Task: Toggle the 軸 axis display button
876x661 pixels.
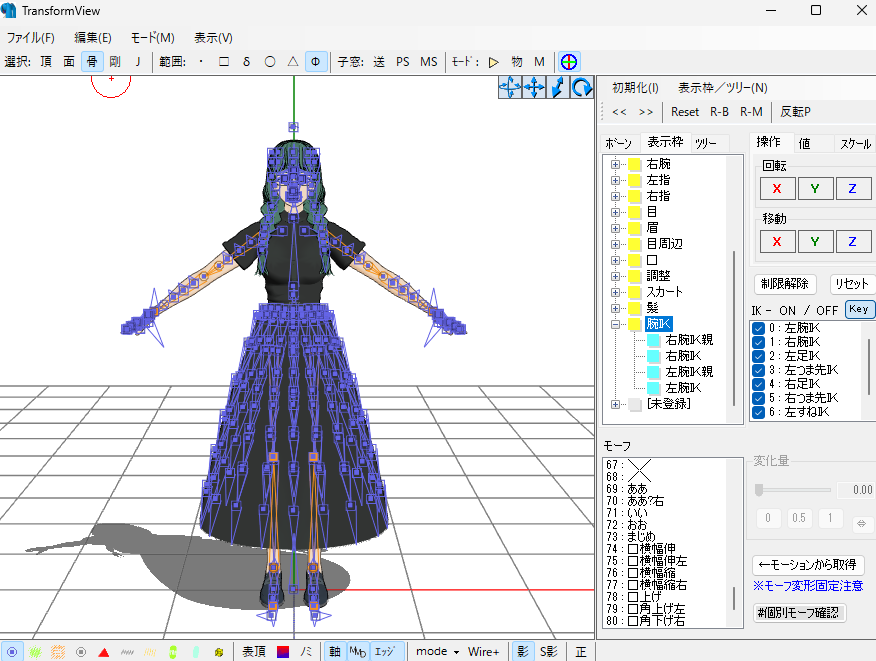Action: (335, 652)
